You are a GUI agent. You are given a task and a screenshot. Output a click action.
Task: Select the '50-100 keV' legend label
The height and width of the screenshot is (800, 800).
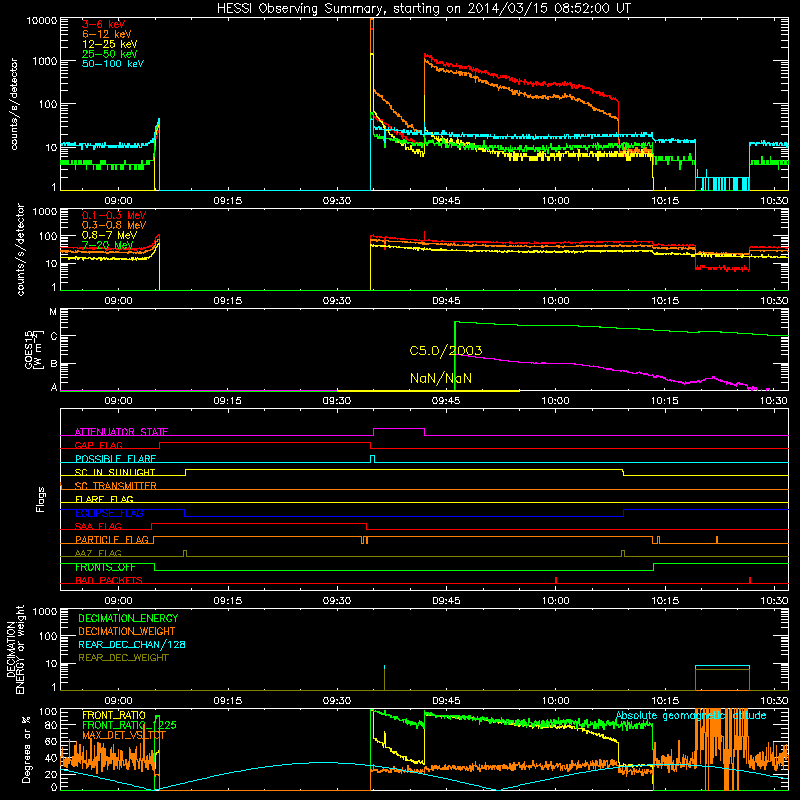click(113, 63)
